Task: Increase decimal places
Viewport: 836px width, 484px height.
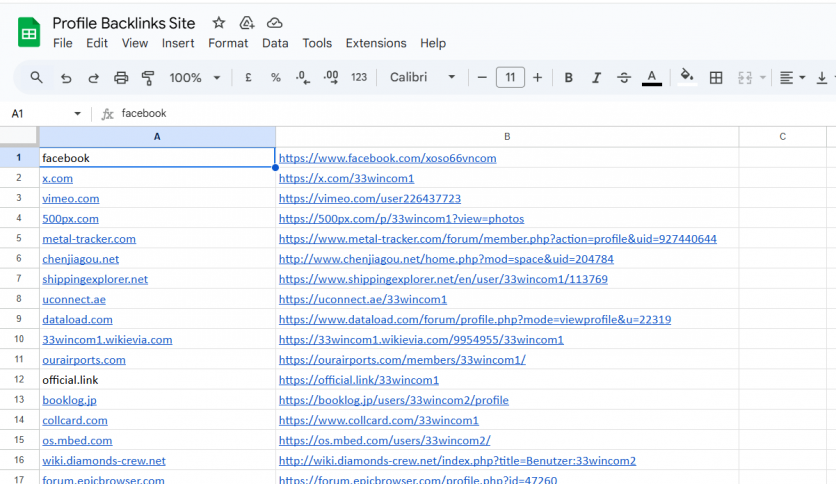Action: [x=331, y=78]
